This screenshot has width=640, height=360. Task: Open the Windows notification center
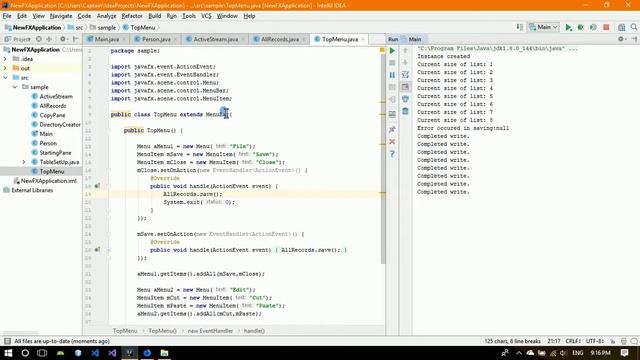tap(624, 353)
